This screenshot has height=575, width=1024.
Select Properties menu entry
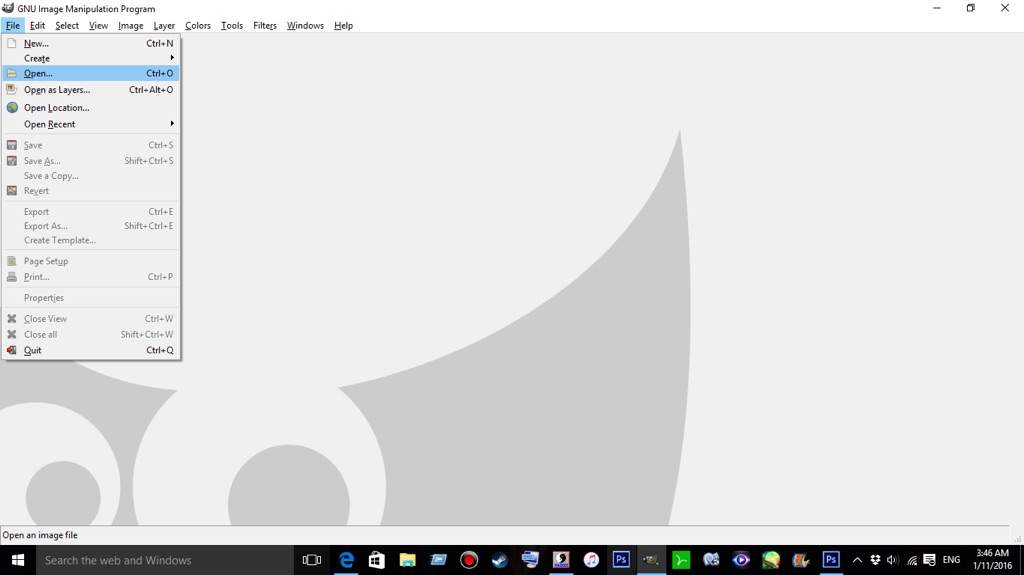click(x=91, y=298)
